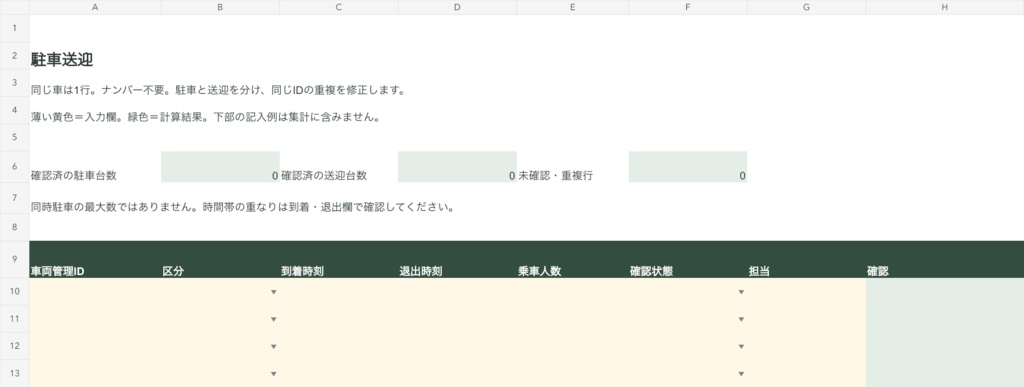Click the text starting 薄い黄色＝入力欄
The image size is (1024, 387).
[205, 118]
